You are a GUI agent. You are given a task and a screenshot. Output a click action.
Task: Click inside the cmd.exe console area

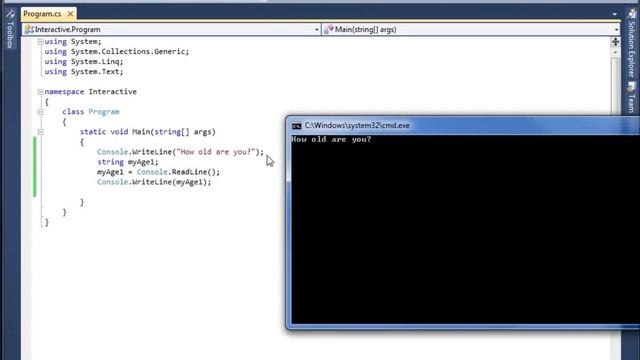tap(465, 229)
